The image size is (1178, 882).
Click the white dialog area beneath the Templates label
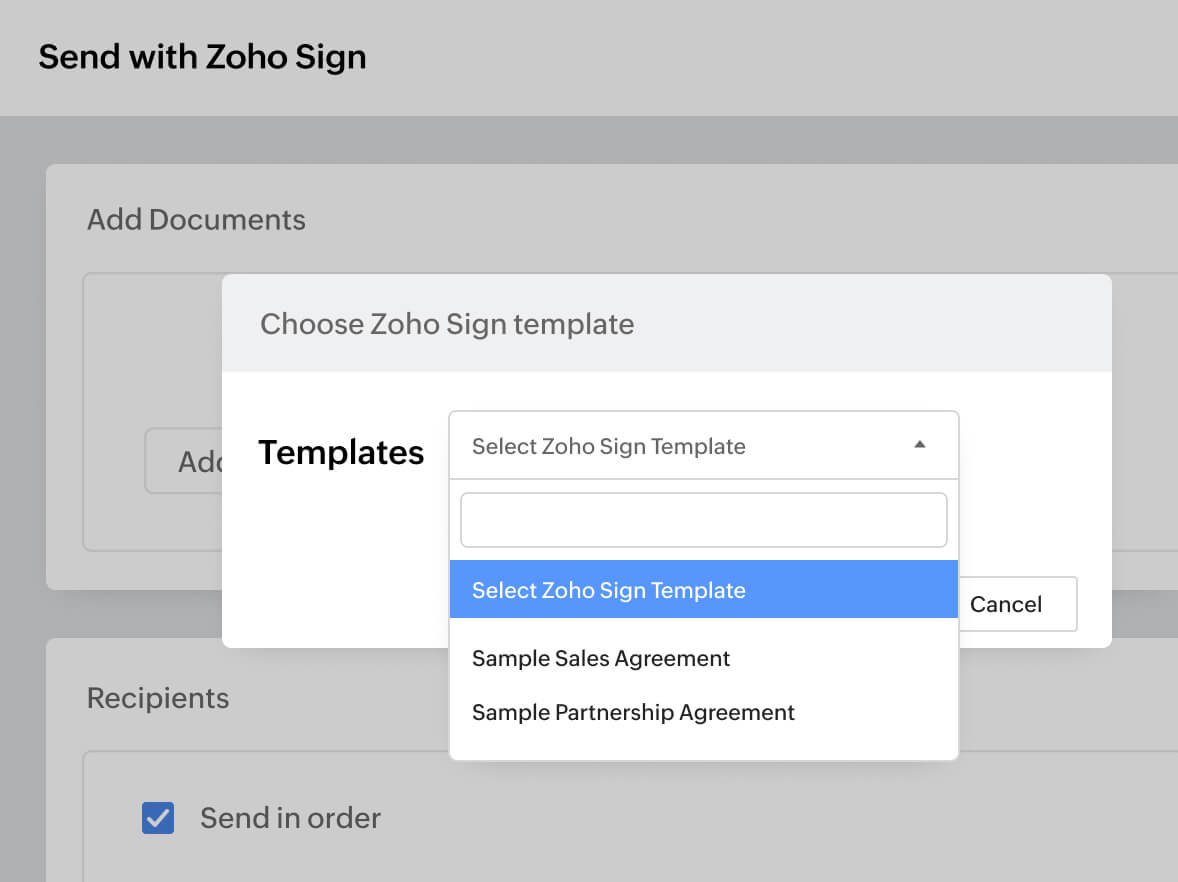click(336, 560)
